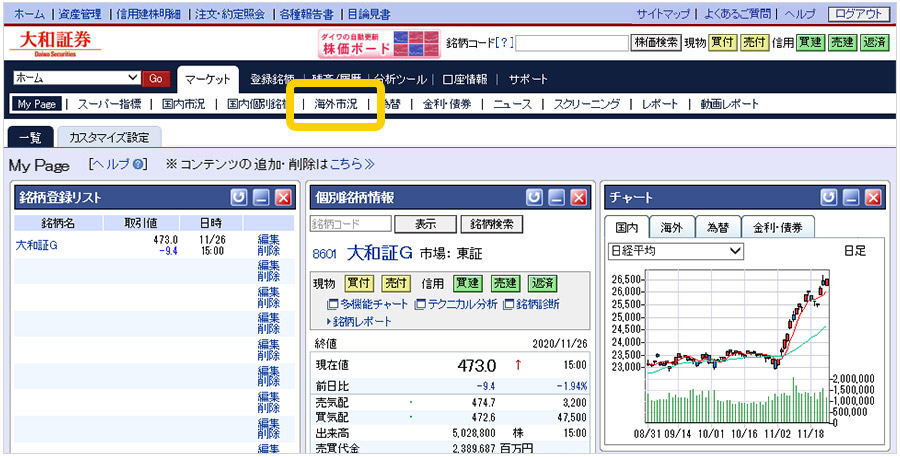900x457 pixels.
Task: Click top bar 信用 売建 button
Action: [842, 43]
